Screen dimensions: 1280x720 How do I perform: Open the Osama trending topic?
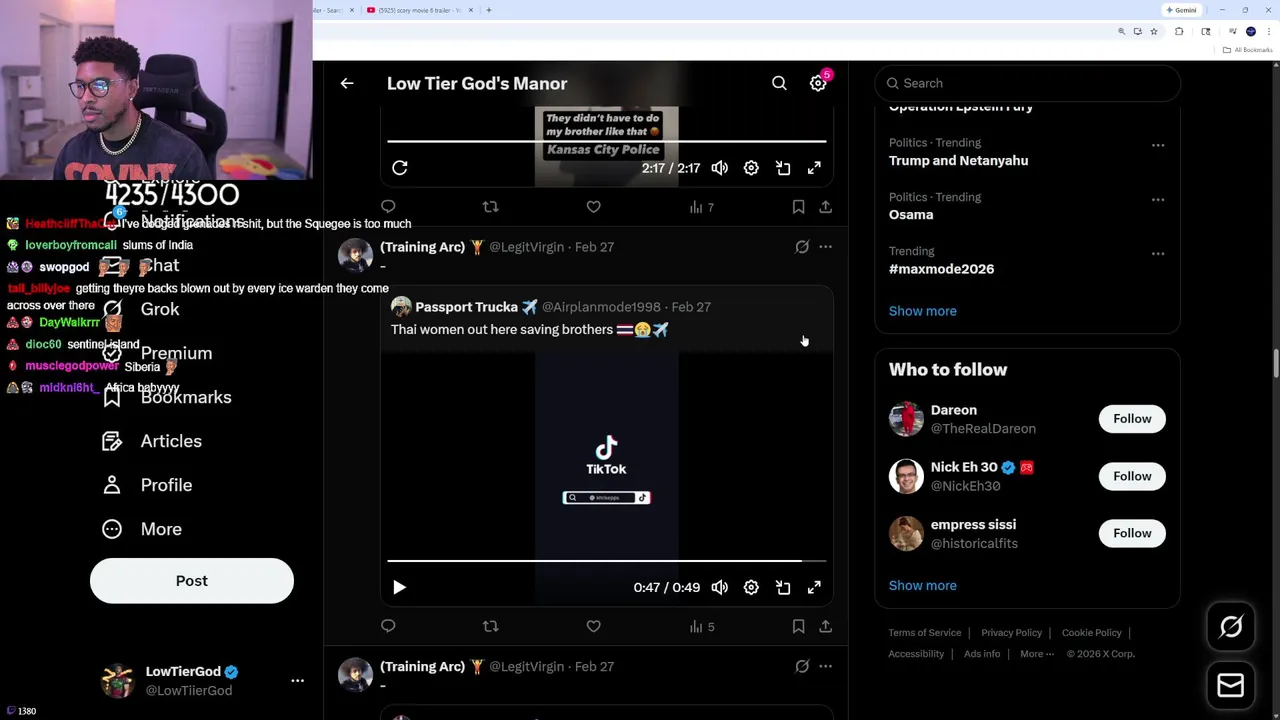point(911,215)
